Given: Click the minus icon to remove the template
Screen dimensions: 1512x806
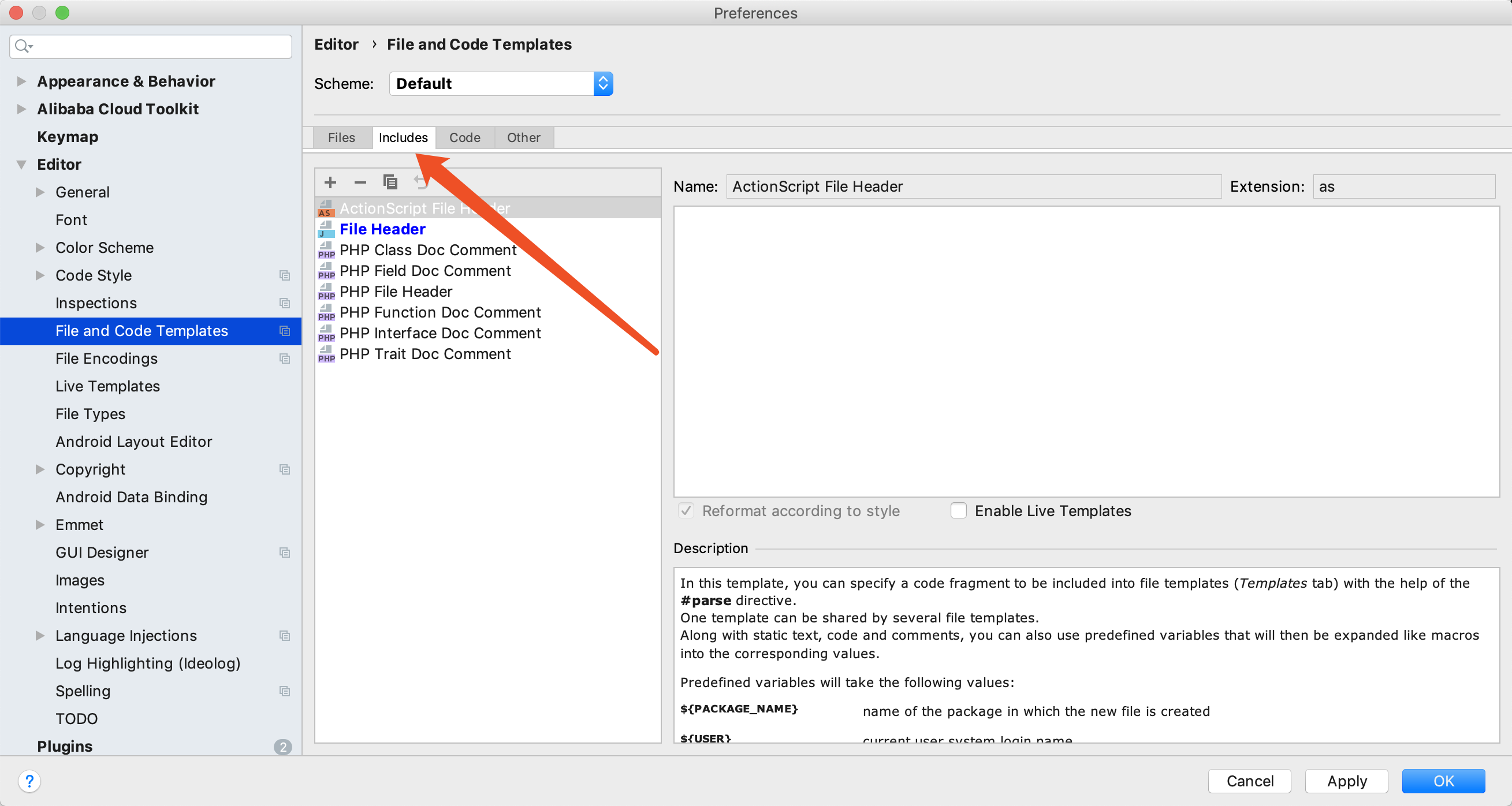Looking at the screenshot, I should pyautogui.click(x=360, y=182).
